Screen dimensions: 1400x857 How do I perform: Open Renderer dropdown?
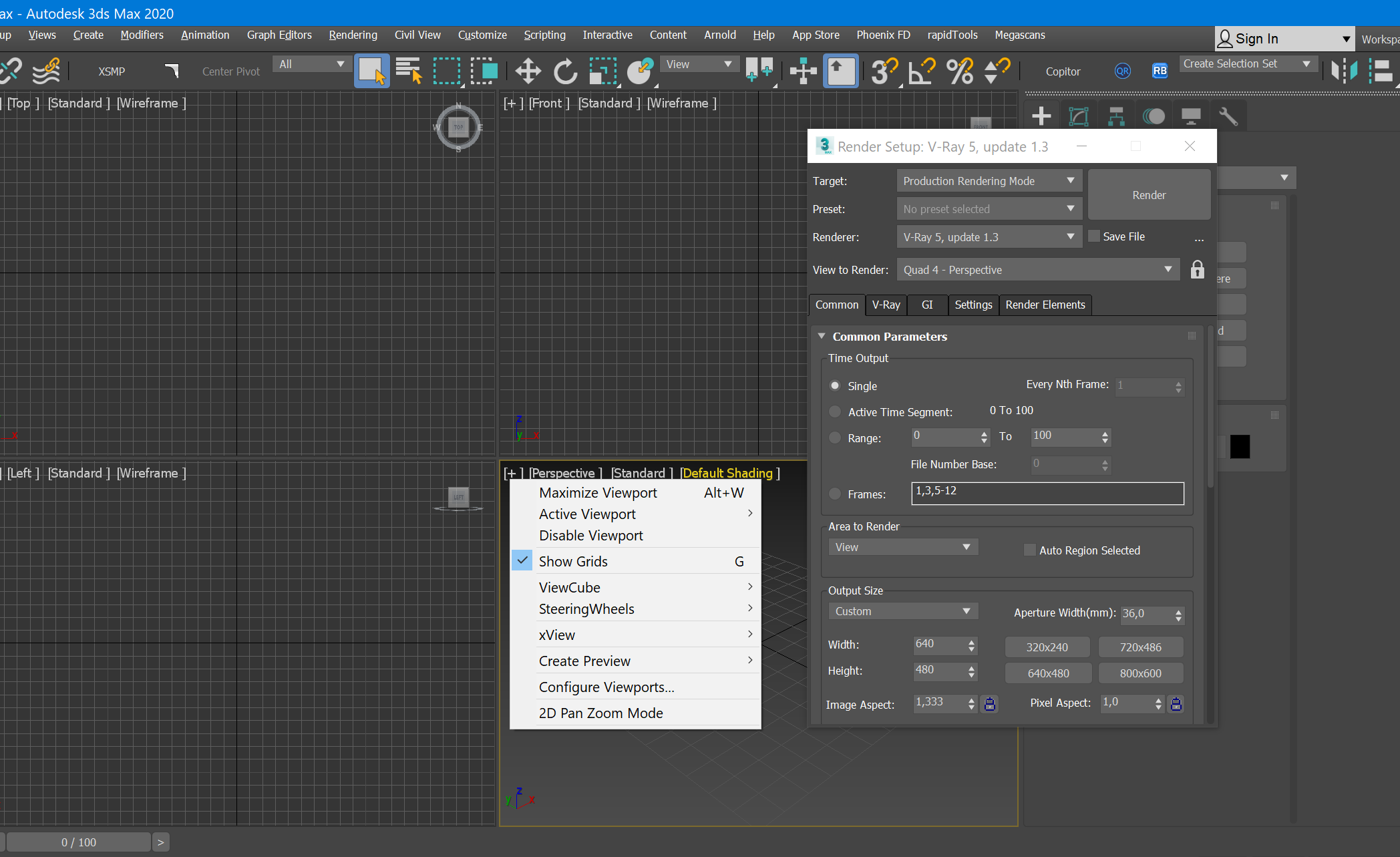click(x=989, y=237)
